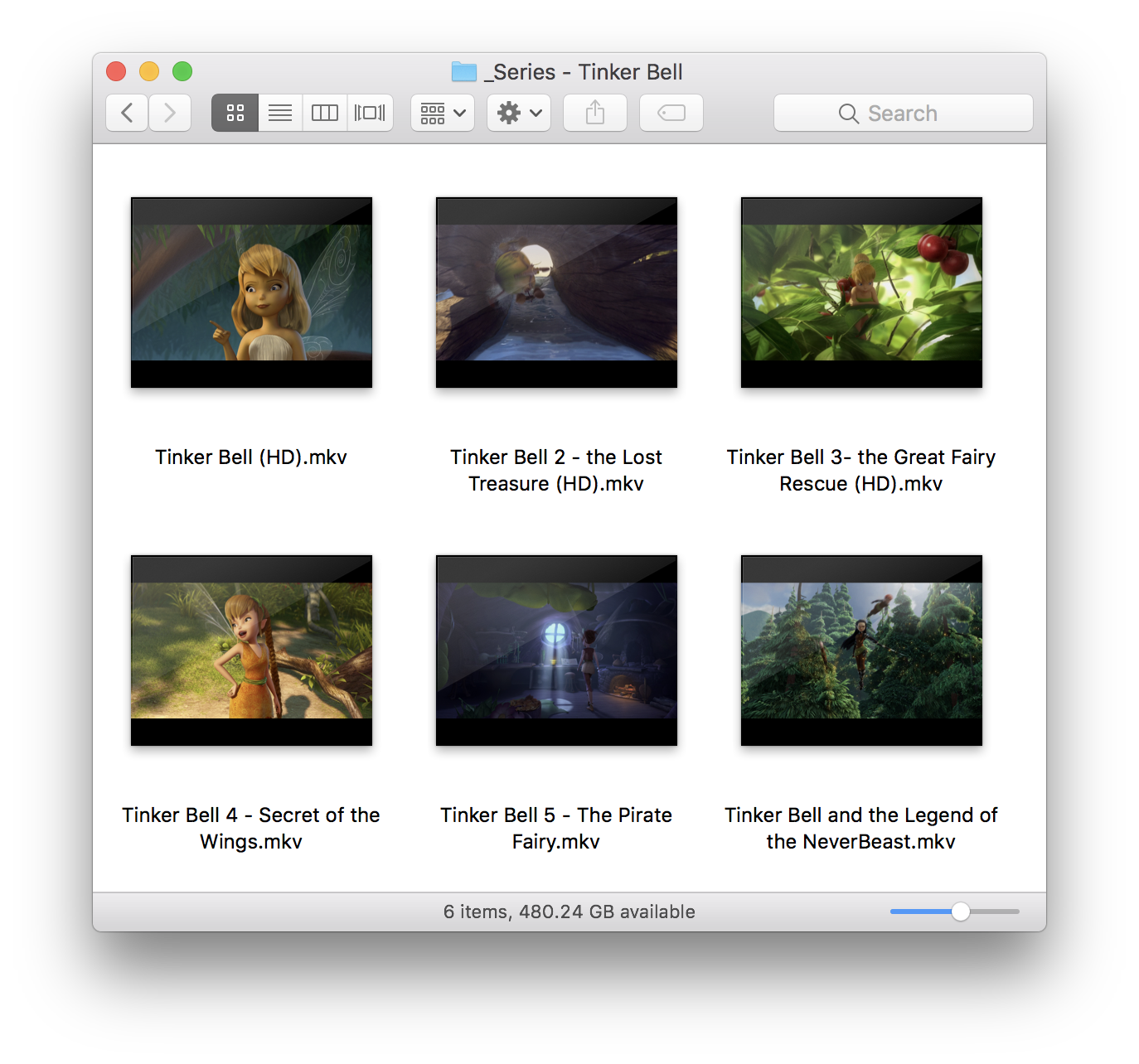
Task: Open the gear Action menu
Action: point(519,113)
